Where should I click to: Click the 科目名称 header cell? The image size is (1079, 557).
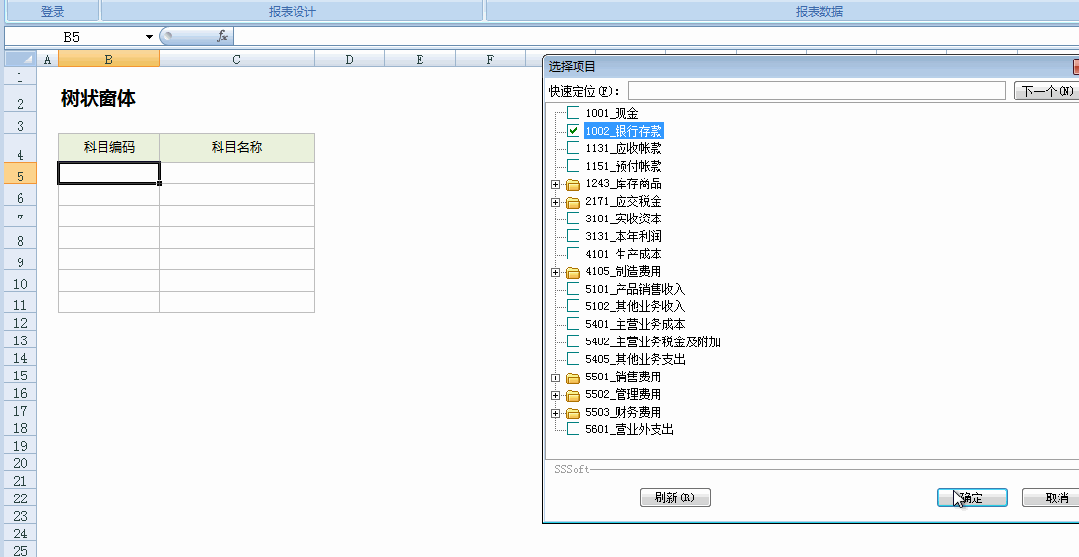pyautogui.click(x=237, y=147)
